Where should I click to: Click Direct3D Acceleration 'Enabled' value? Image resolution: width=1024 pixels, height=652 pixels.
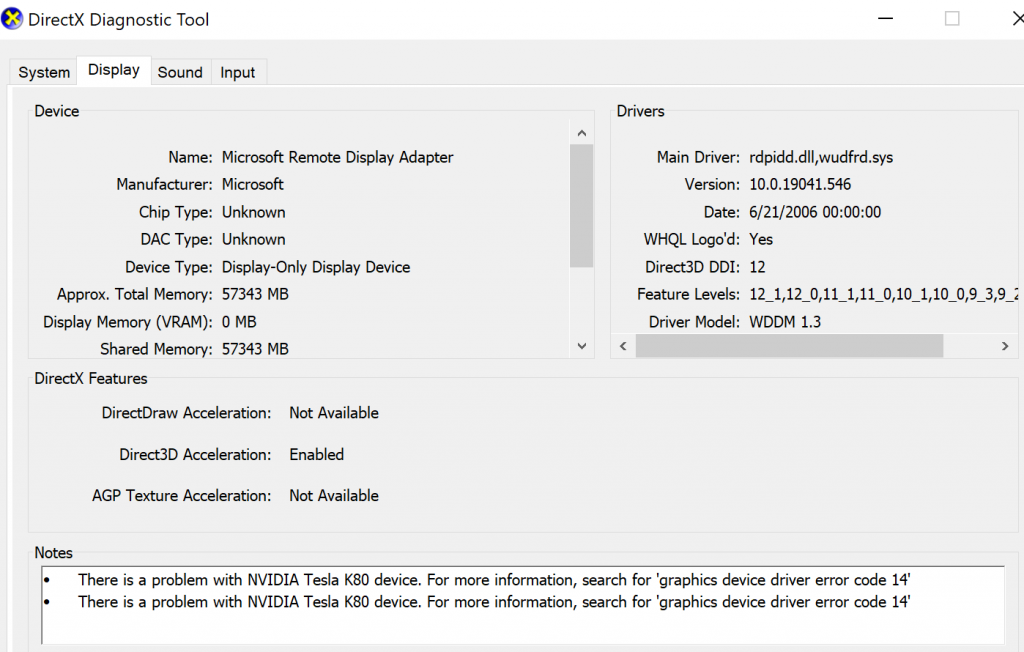click(x=317, y=455)
